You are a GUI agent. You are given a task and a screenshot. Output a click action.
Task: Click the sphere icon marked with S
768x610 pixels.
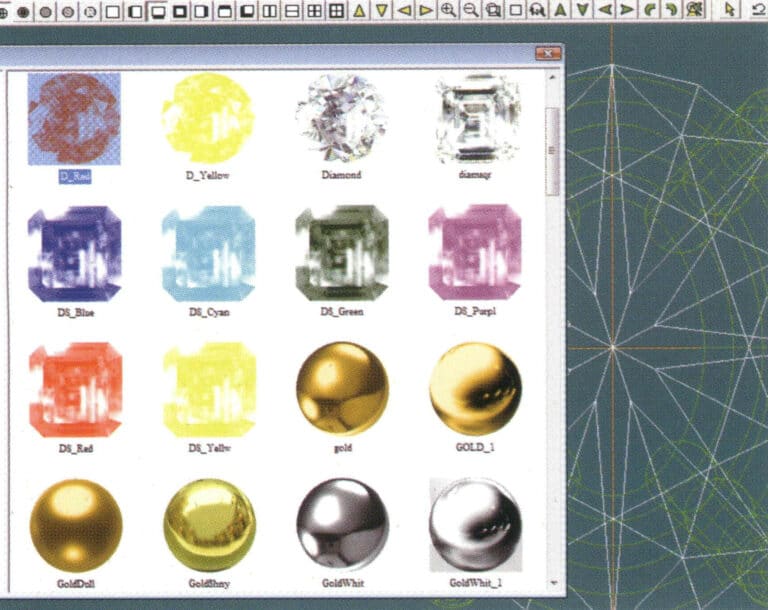(68, 12)
